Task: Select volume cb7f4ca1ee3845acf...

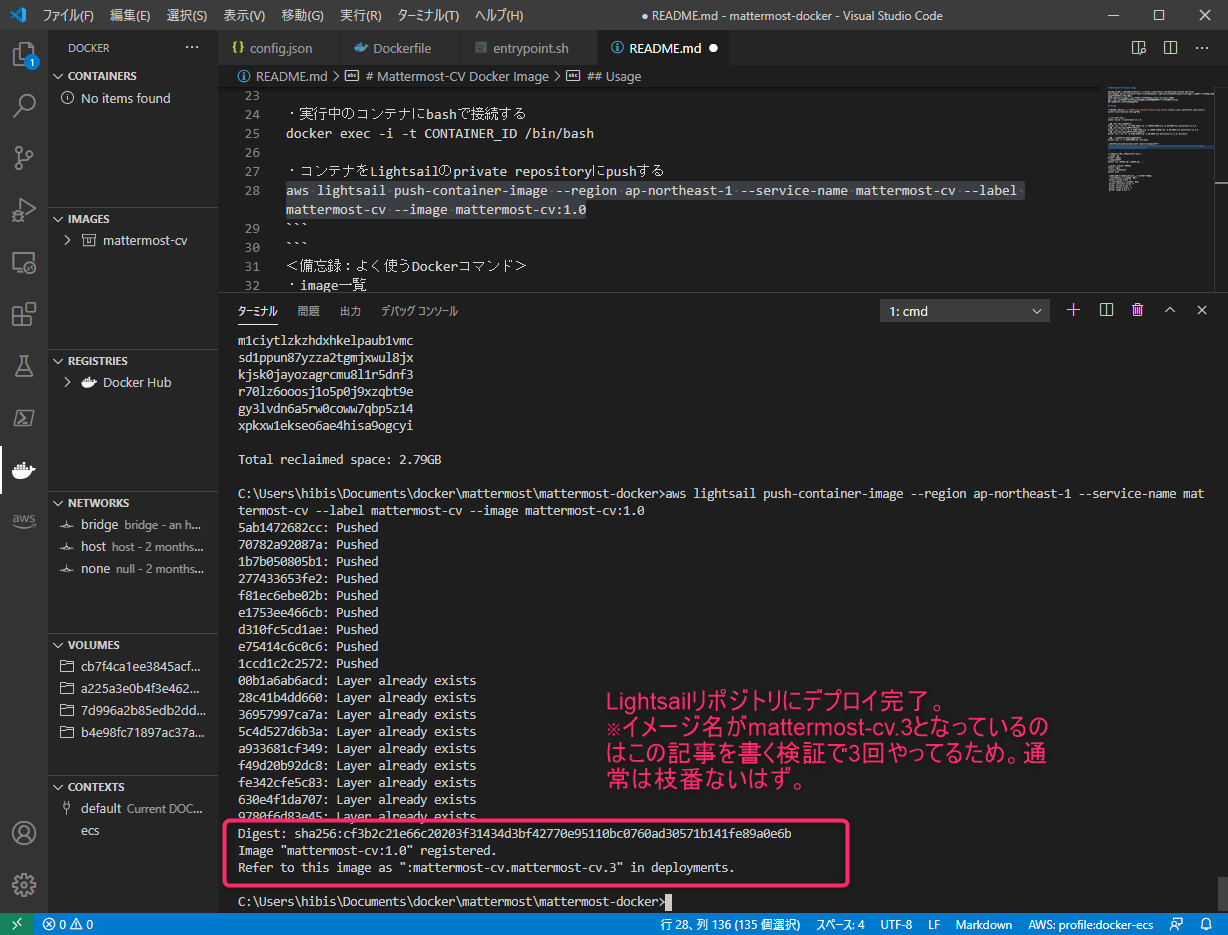Action: tap(133, 667)
